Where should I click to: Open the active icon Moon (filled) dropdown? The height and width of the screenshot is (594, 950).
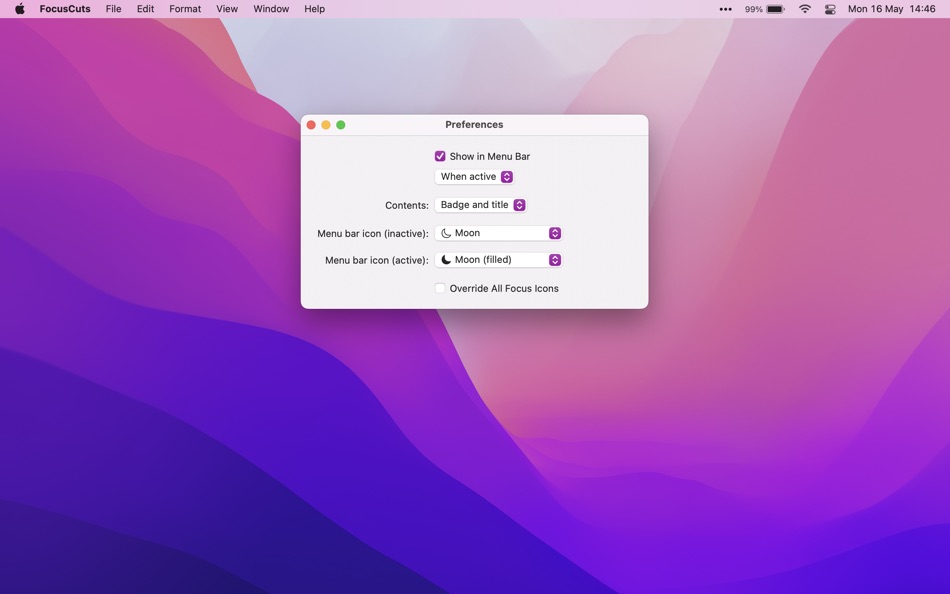click(x=498, y=260)
